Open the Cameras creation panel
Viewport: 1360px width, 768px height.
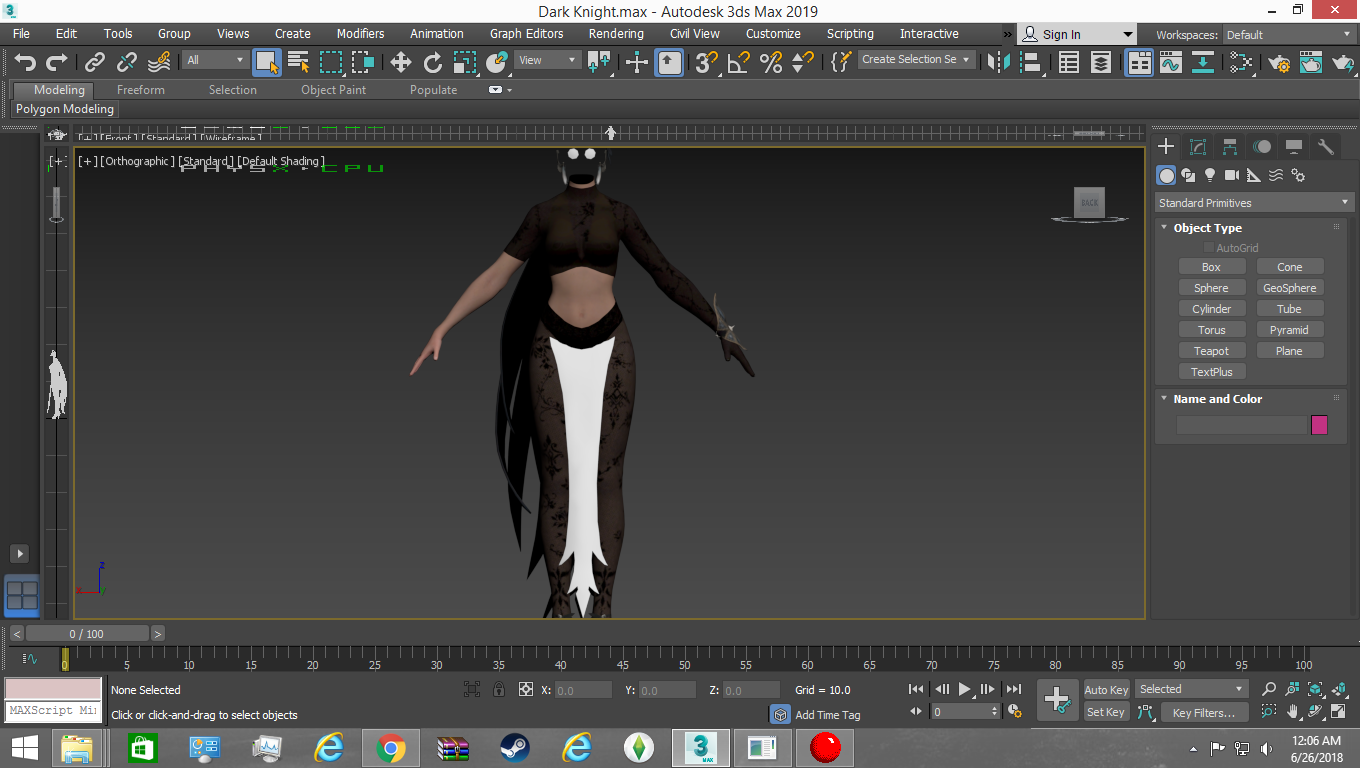point(1231,175)
